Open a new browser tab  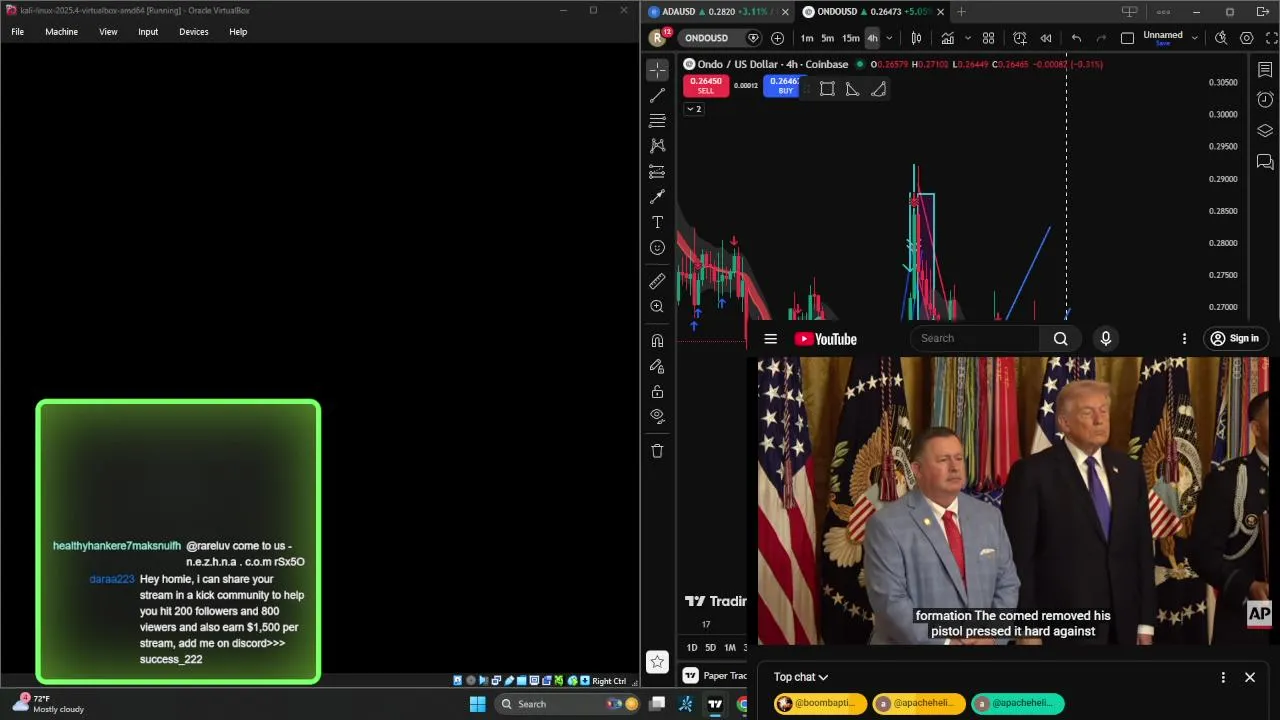961,12
